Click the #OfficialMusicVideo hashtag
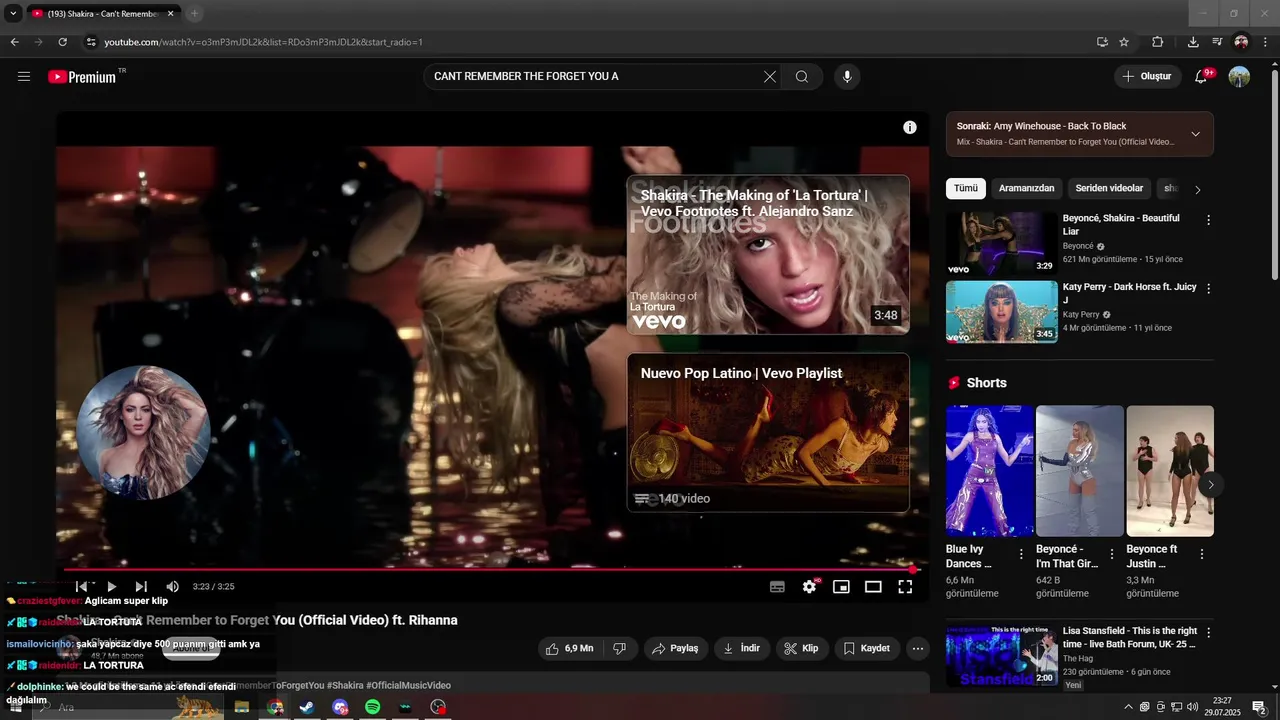The height and width of the screenshot is (720, 1280). pos(408,685)
